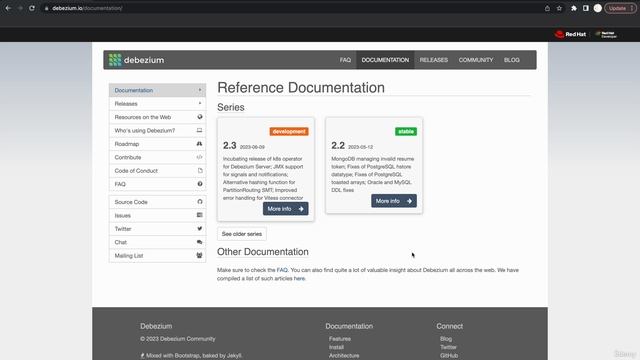Expand the Releases sidebar arrow
This screenshot has width=640, height=360.
tap(200, 104)
